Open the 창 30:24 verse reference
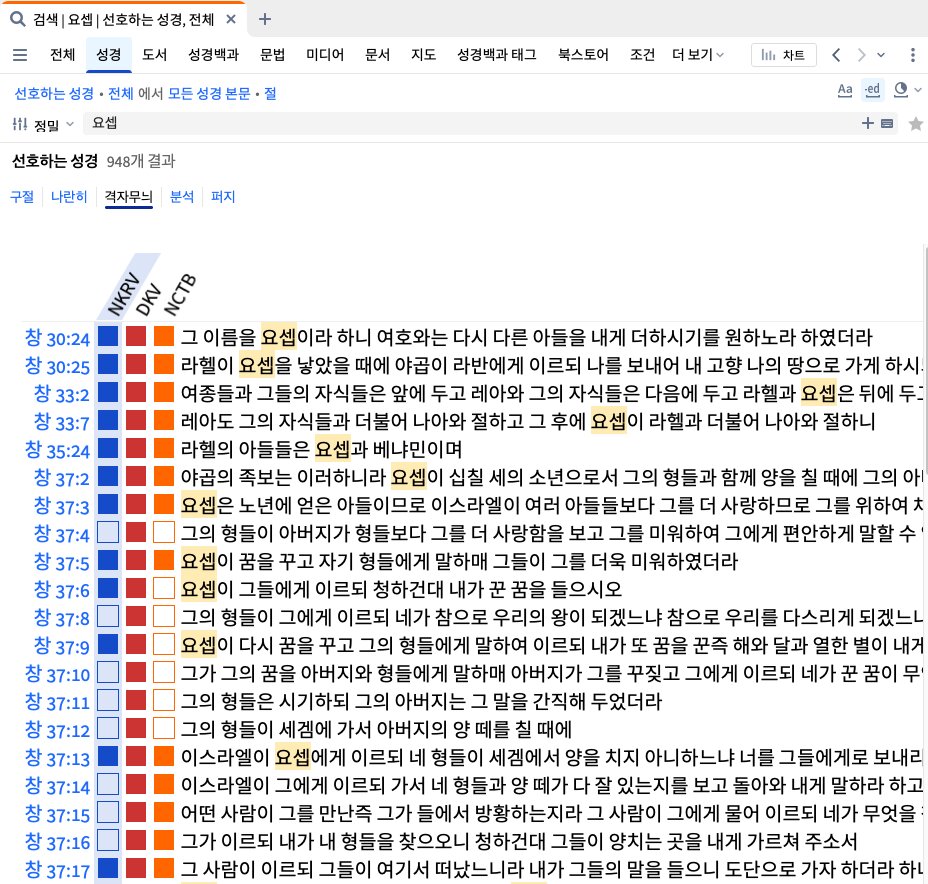 [57, 338]
